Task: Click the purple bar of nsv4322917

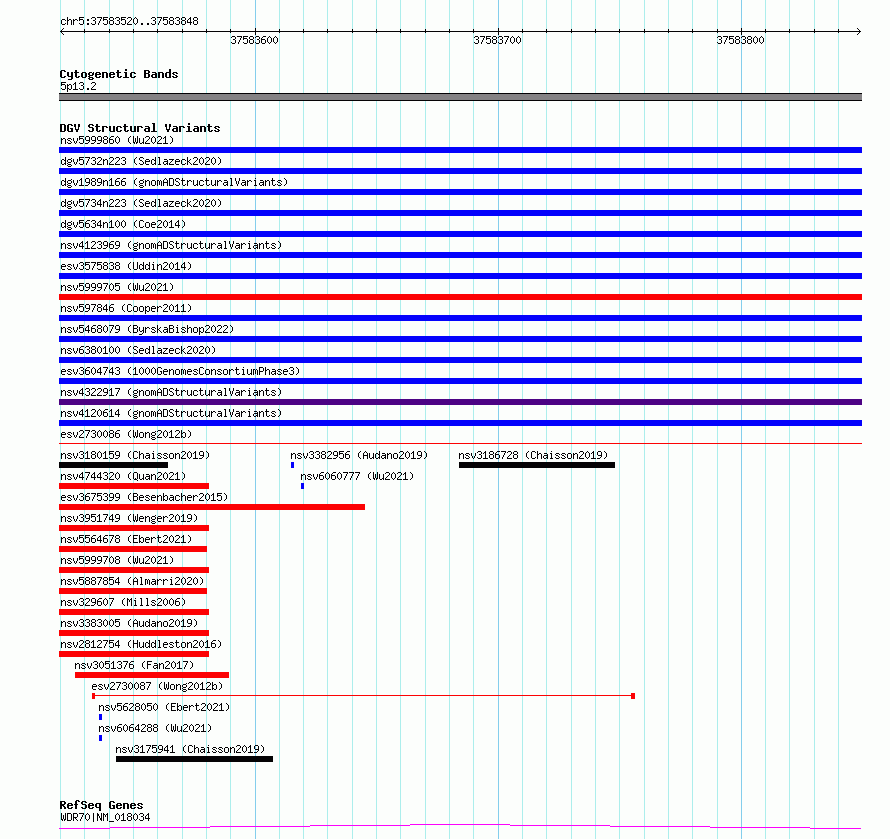Action: 460,402
